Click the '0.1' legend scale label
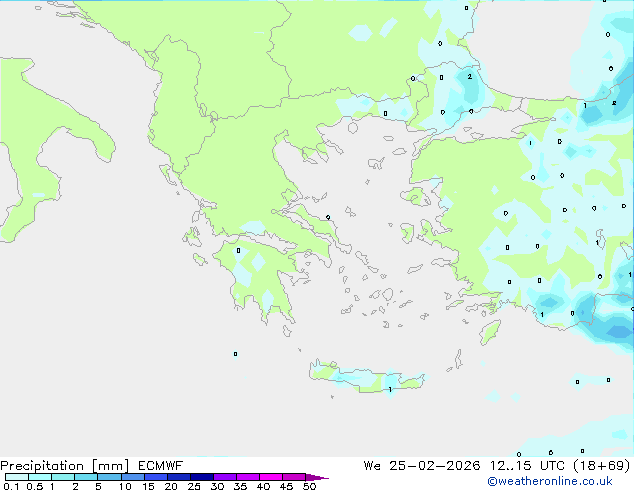Image resolution: width=634 pixels, height=490 pixels. (11, 486)
